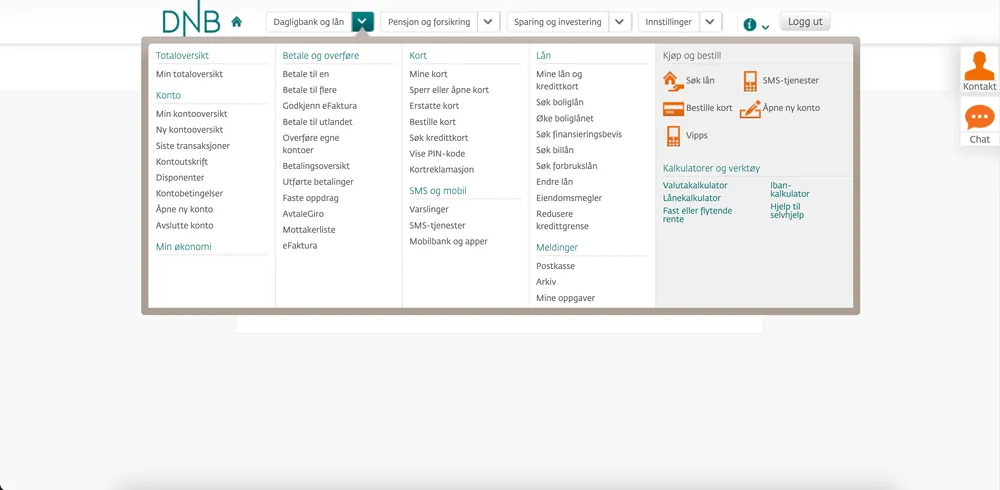Go to home via house icon
The image size is (1000, 490).
click(x=237, y=21)
